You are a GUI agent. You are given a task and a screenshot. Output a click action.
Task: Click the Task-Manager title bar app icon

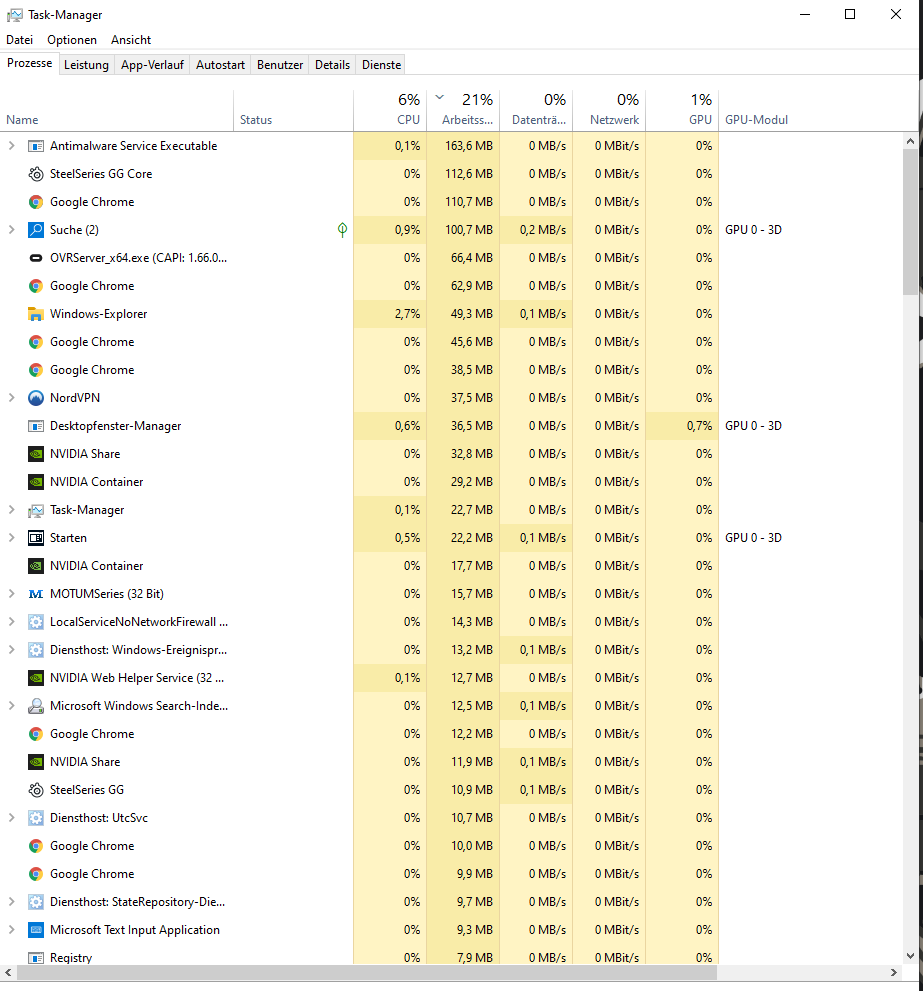15,15
